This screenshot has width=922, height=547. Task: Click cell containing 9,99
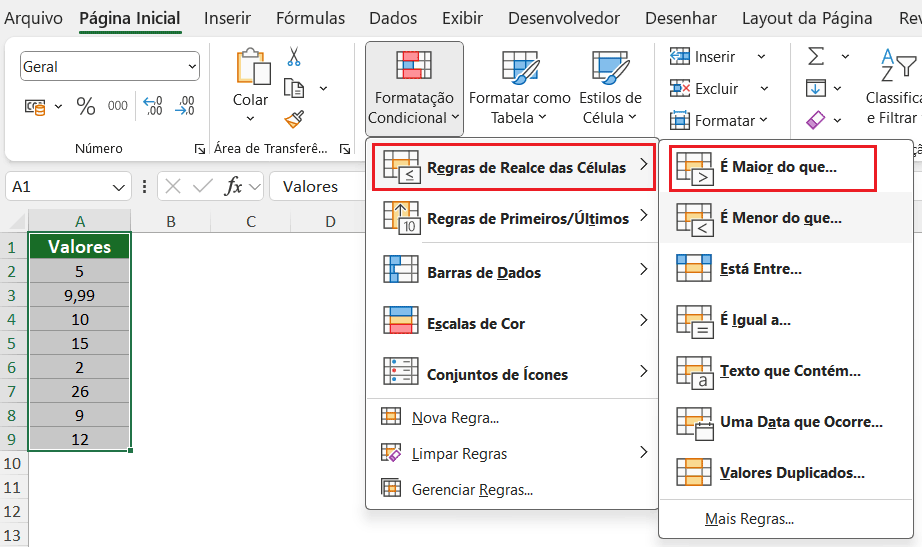[x=79, y=295]
